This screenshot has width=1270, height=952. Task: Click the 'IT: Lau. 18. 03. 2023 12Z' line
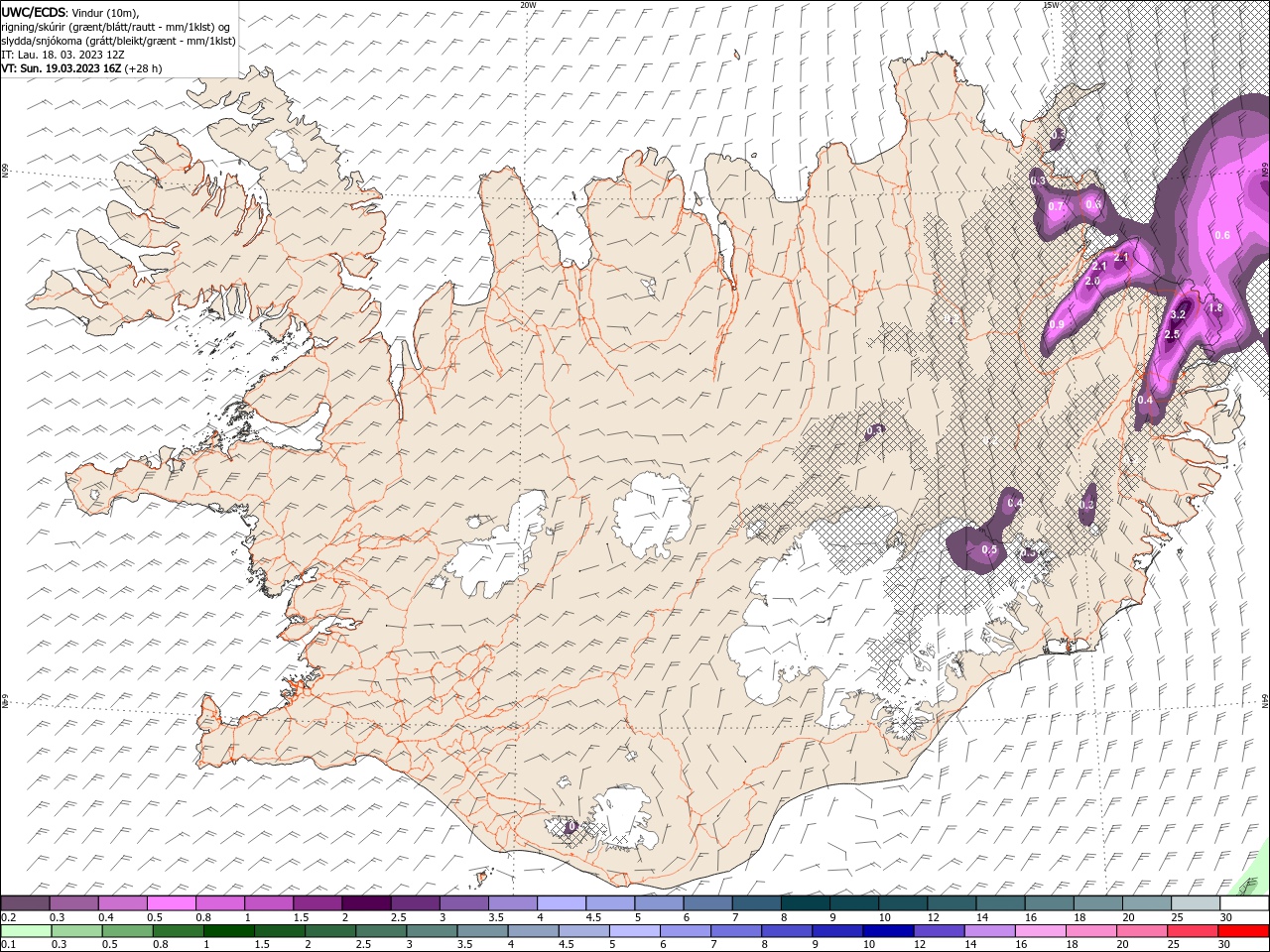[63, 55]
